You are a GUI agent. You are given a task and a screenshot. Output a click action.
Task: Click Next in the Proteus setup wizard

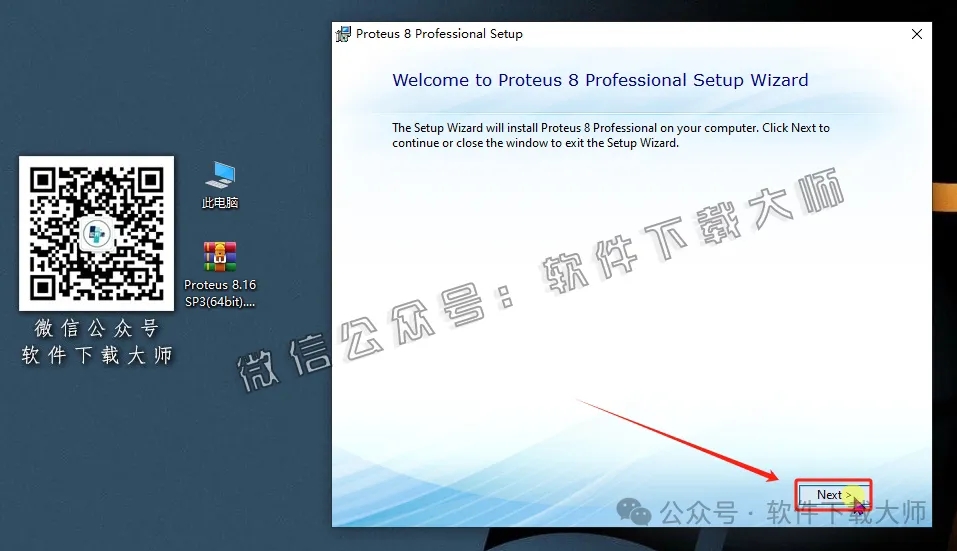(833, 494)
